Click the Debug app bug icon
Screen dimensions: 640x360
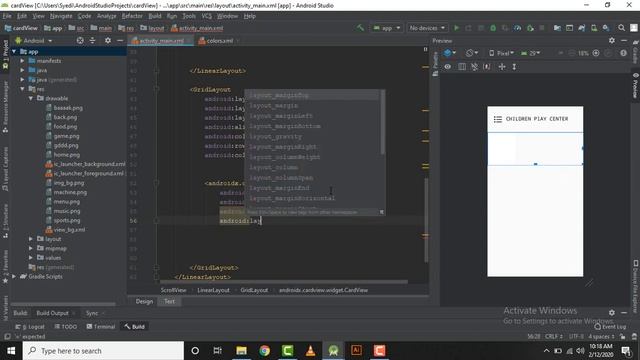click(493, 28)
